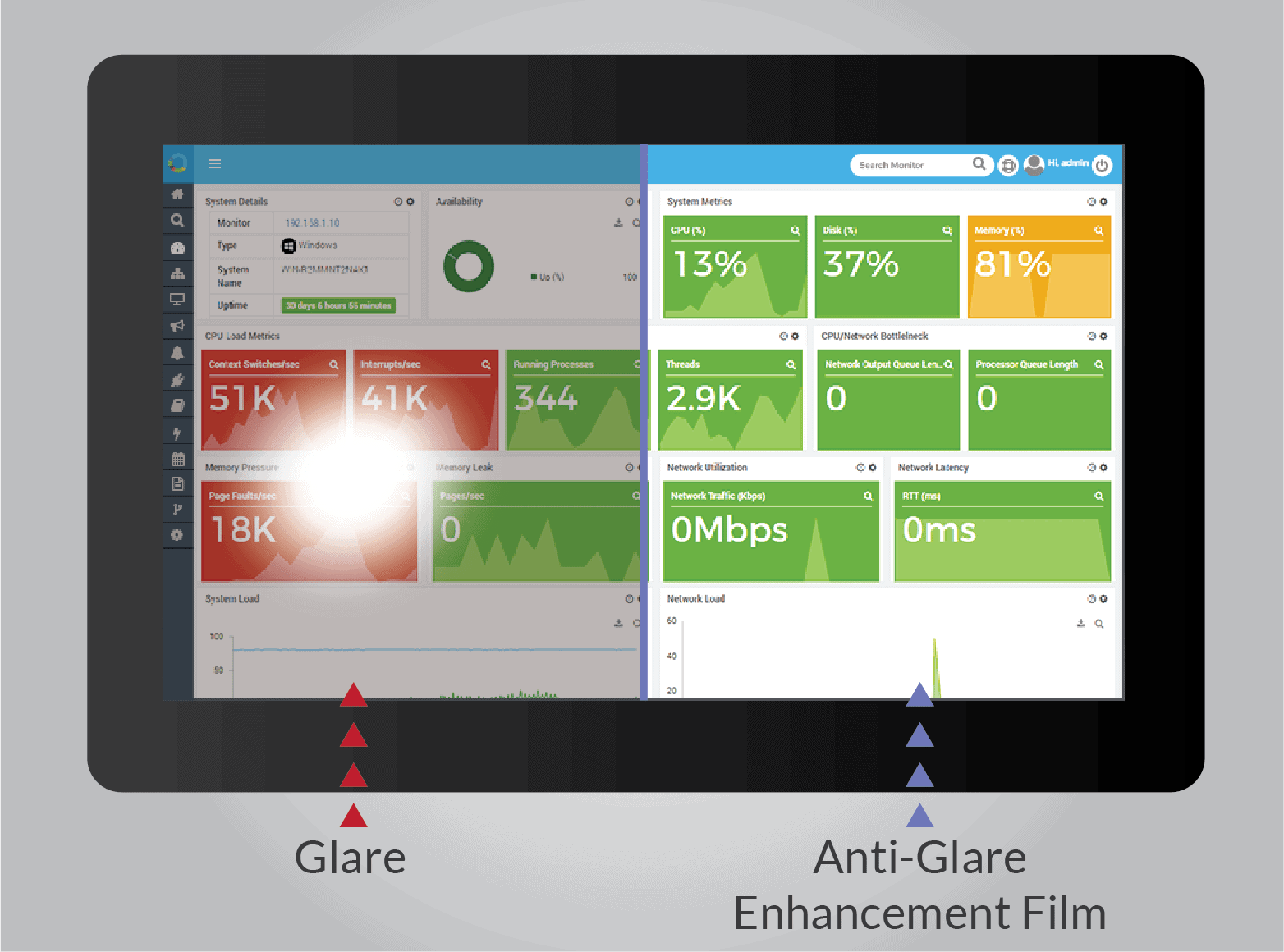Open Home from the sidebar

177,195
